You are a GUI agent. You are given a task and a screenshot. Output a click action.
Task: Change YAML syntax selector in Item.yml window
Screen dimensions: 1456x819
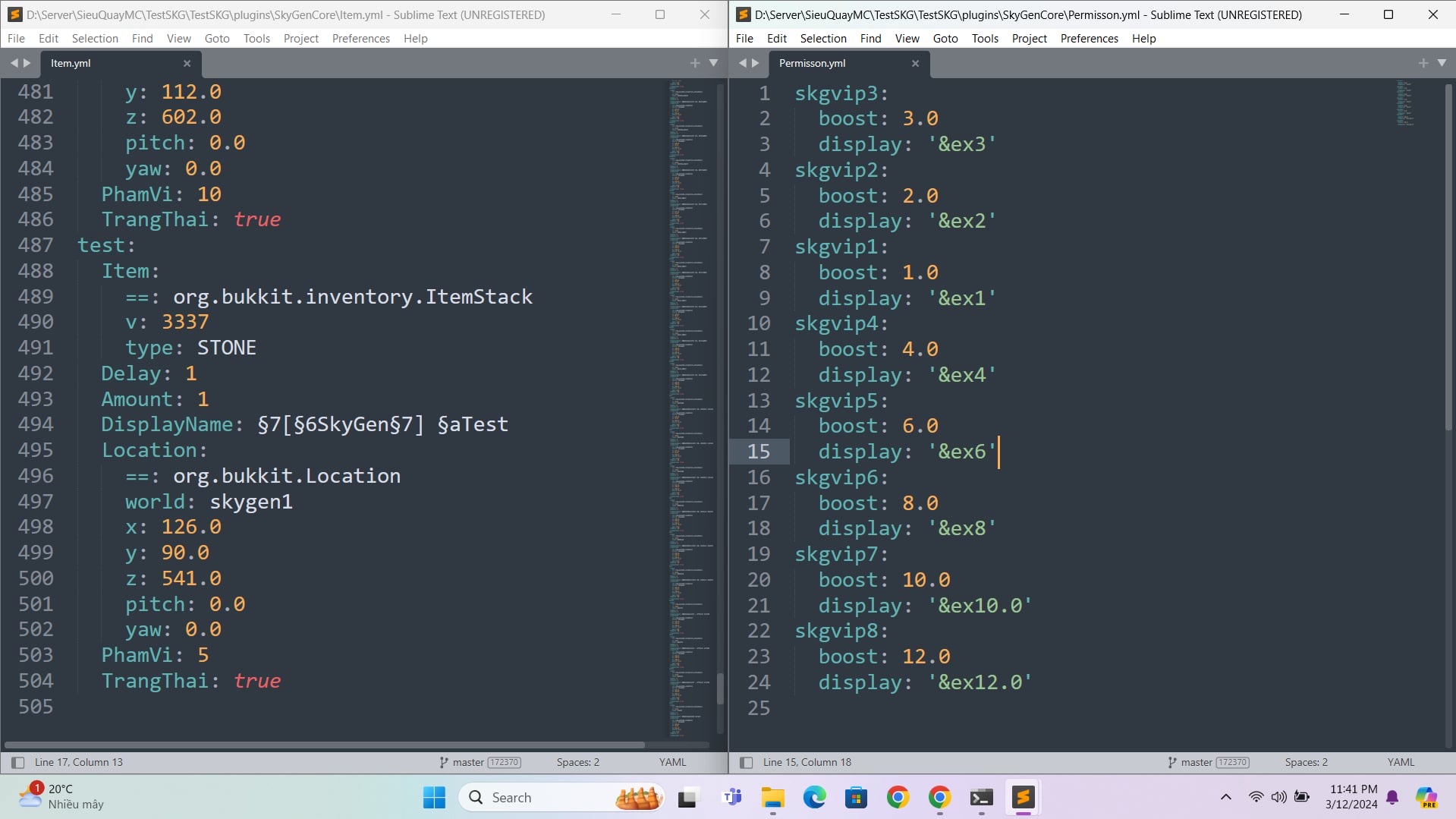point(673,762)
